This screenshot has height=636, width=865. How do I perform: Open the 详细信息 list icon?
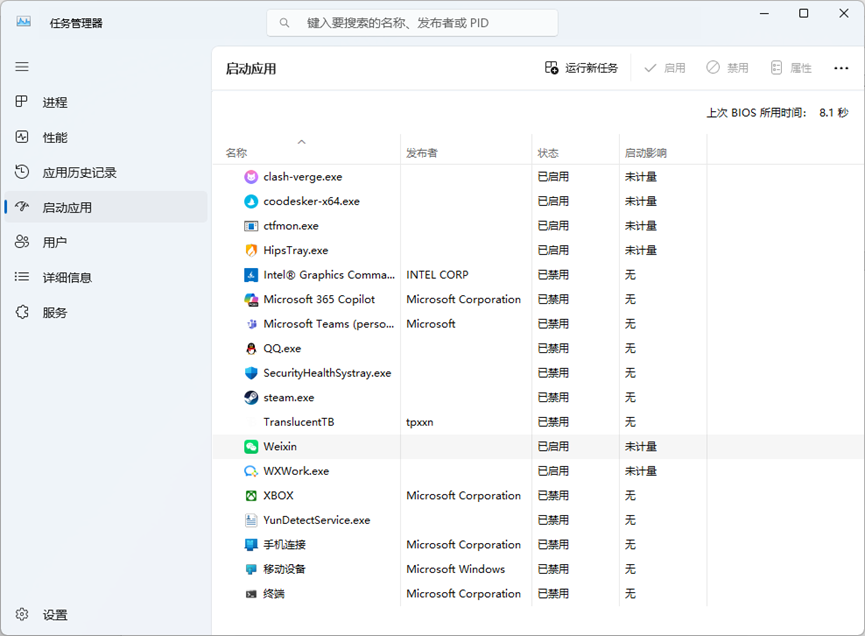click(x=22, y=276)
